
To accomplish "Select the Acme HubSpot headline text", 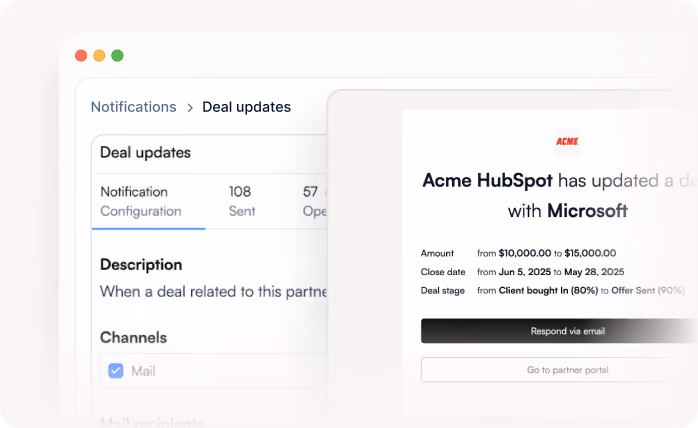I will pos(487,181).
